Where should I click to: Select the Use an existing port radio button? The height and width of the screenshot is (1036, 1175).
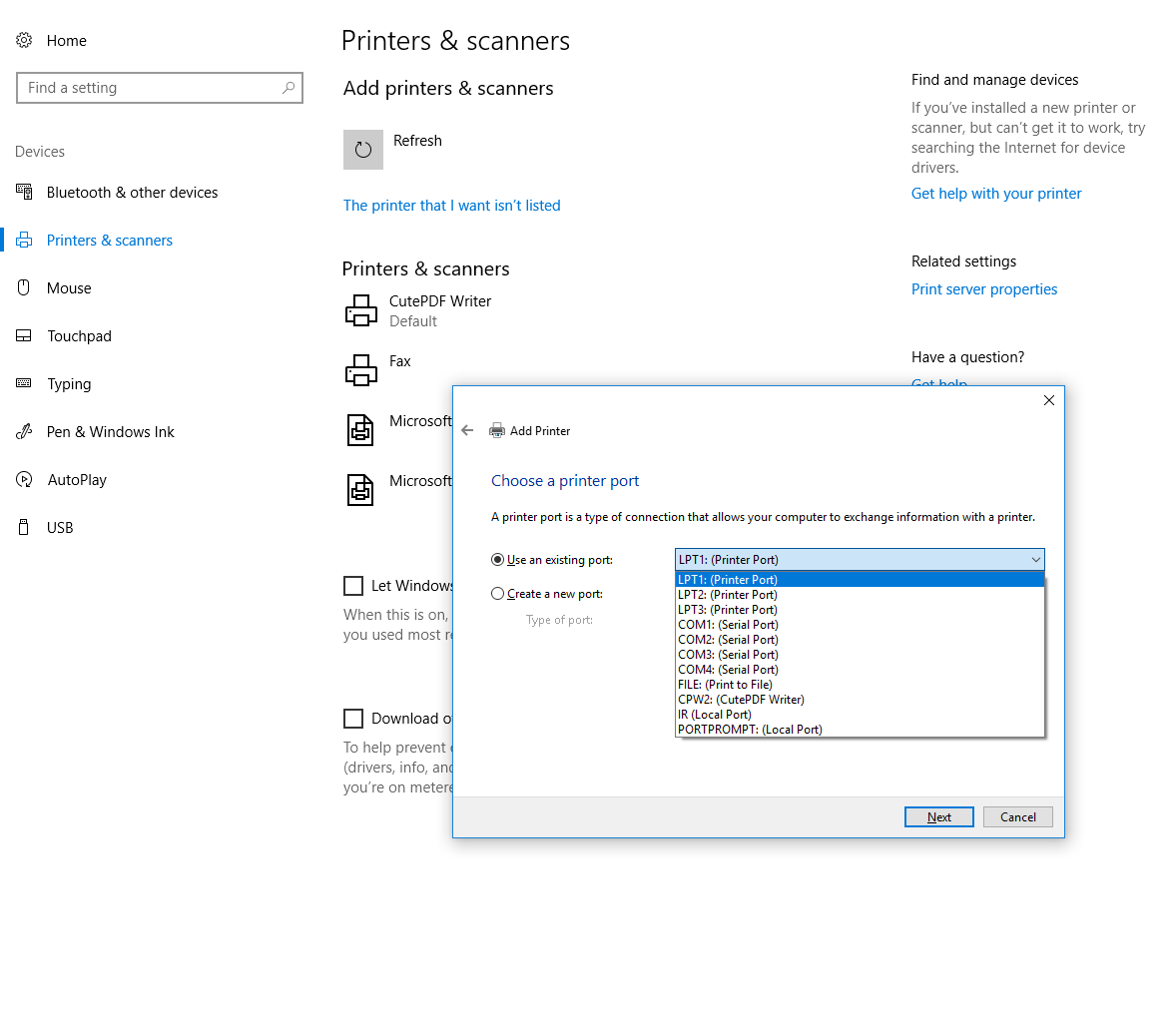pos(497,560)
